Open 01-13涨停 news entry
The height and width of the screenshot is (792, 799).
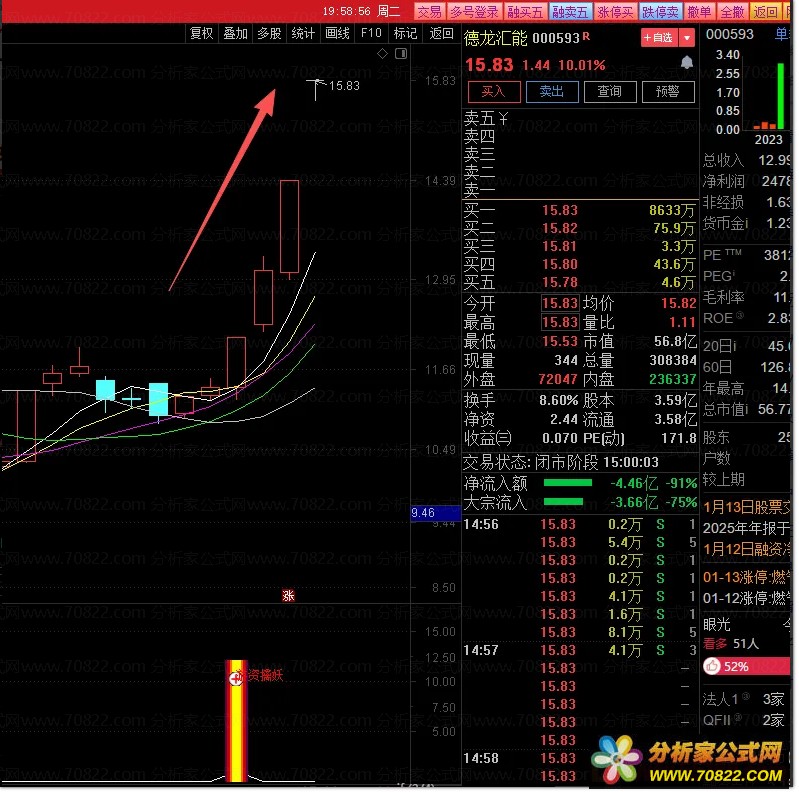747,577
